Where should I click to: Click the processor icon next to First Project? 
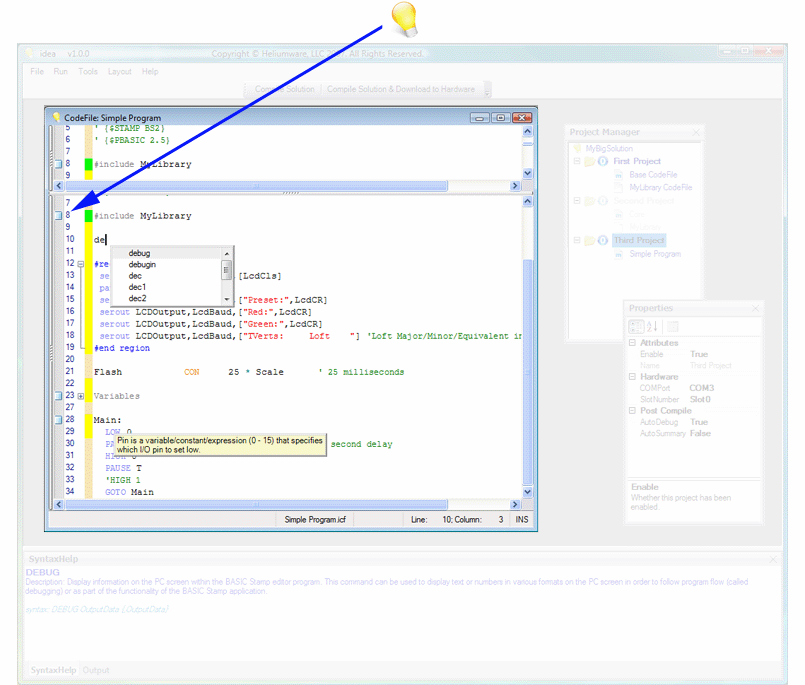coord(603,161)
